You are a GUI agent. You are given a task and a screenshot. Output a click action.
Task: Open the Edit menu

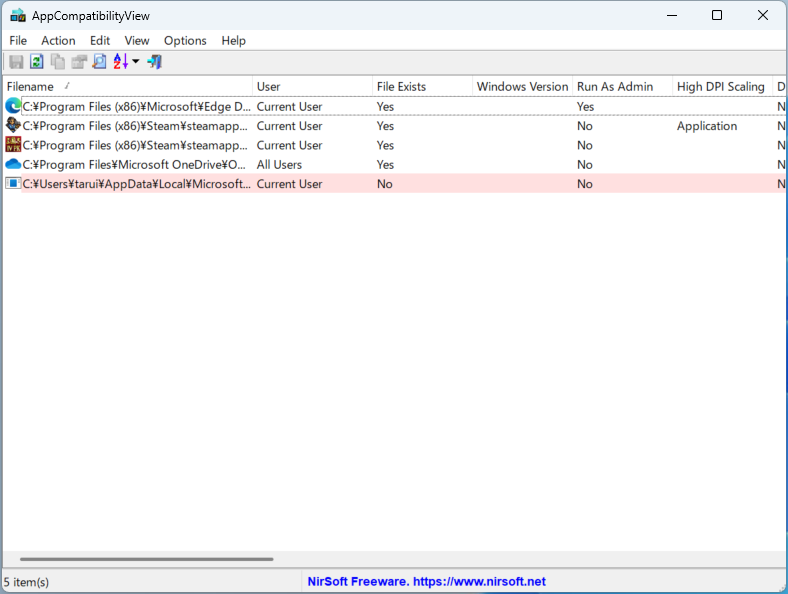coord(100,41)
